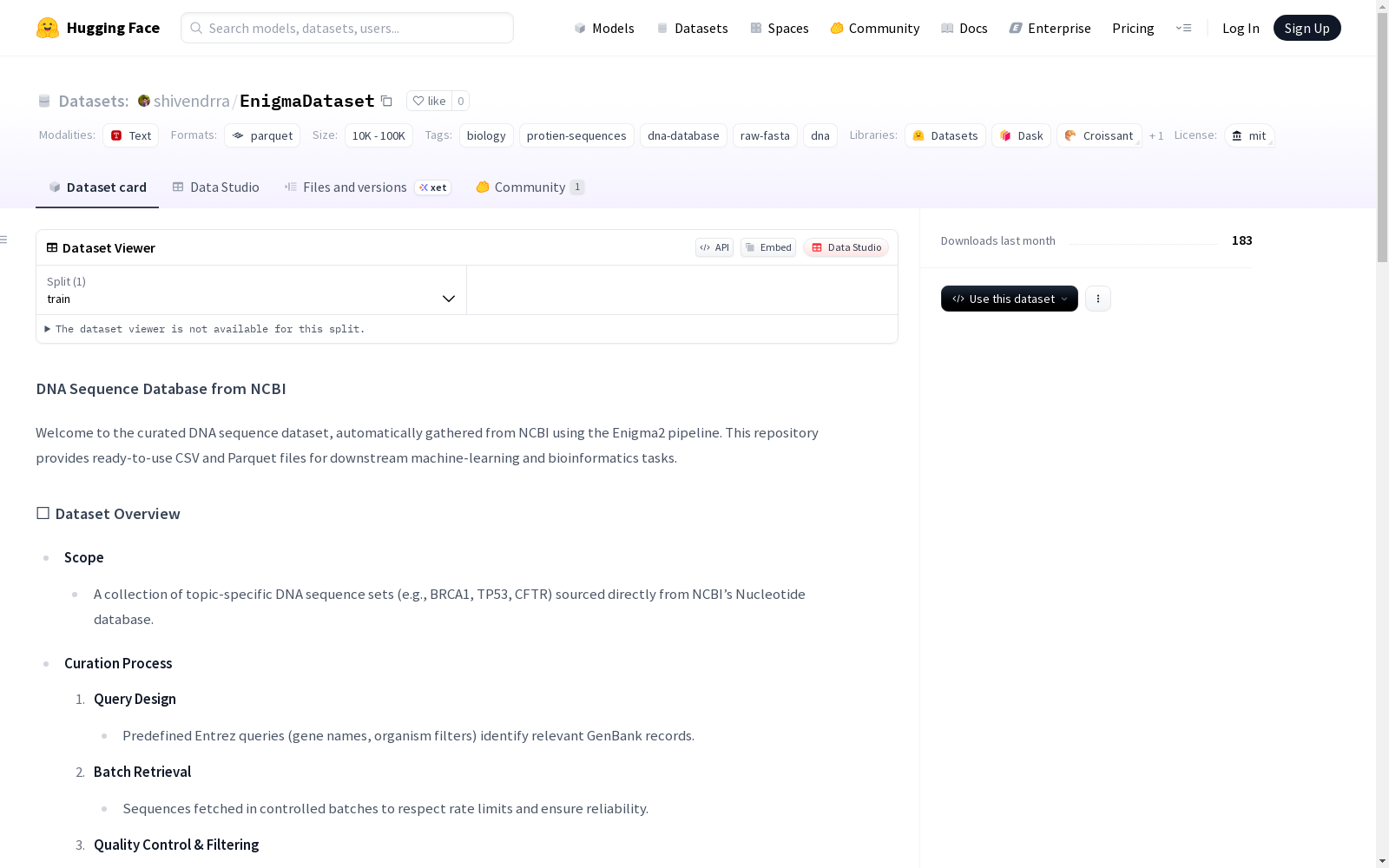Expand the +1 additional libraries
Image resolution: width=1389 pixels, height=868 pixels.
1156,135
